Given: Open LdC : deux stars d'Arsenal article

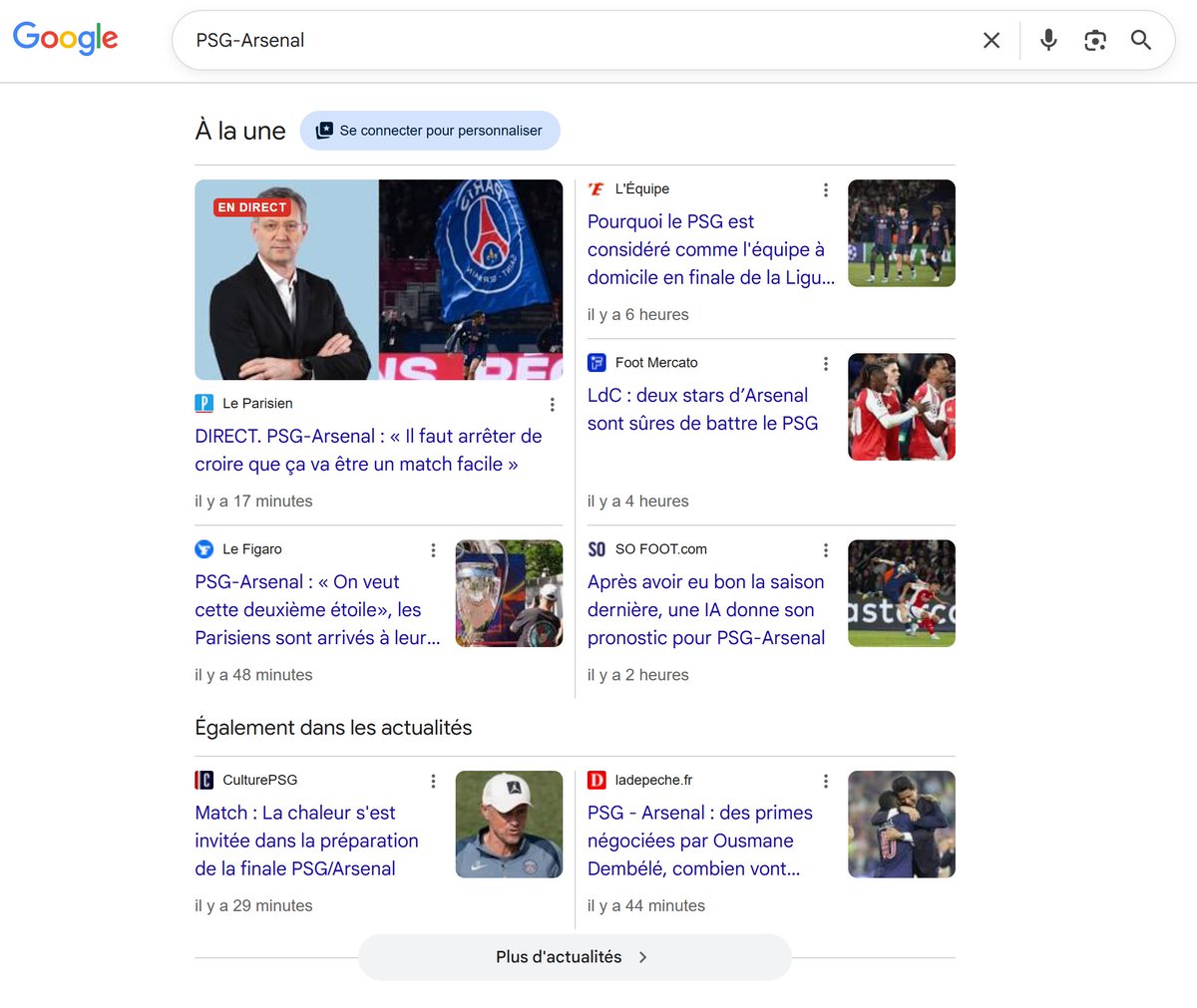Looking at the screenshot, I should [702, 409].
